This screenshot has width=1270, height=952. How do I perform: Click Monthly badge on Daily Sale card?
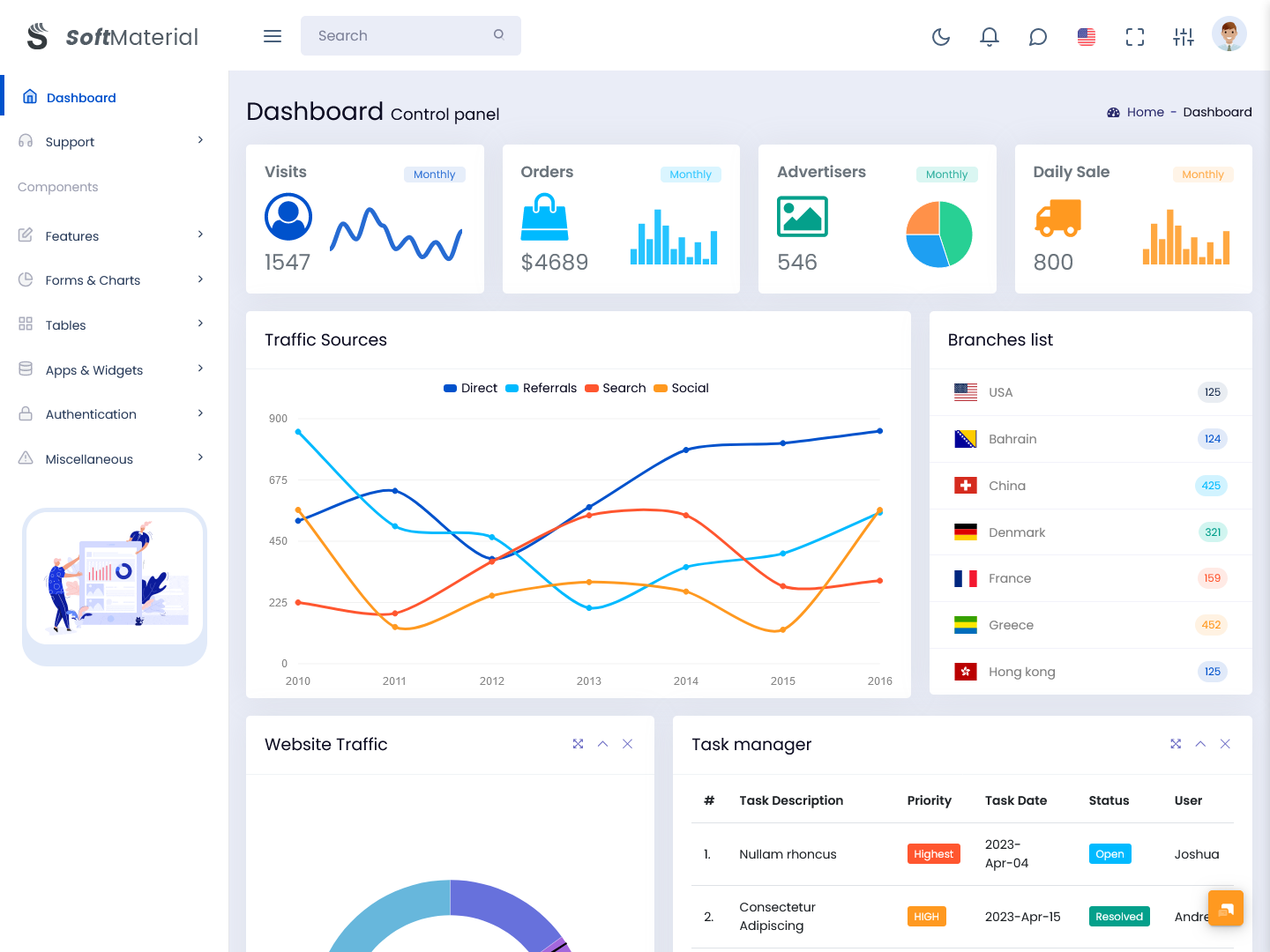coord(1203,175)
